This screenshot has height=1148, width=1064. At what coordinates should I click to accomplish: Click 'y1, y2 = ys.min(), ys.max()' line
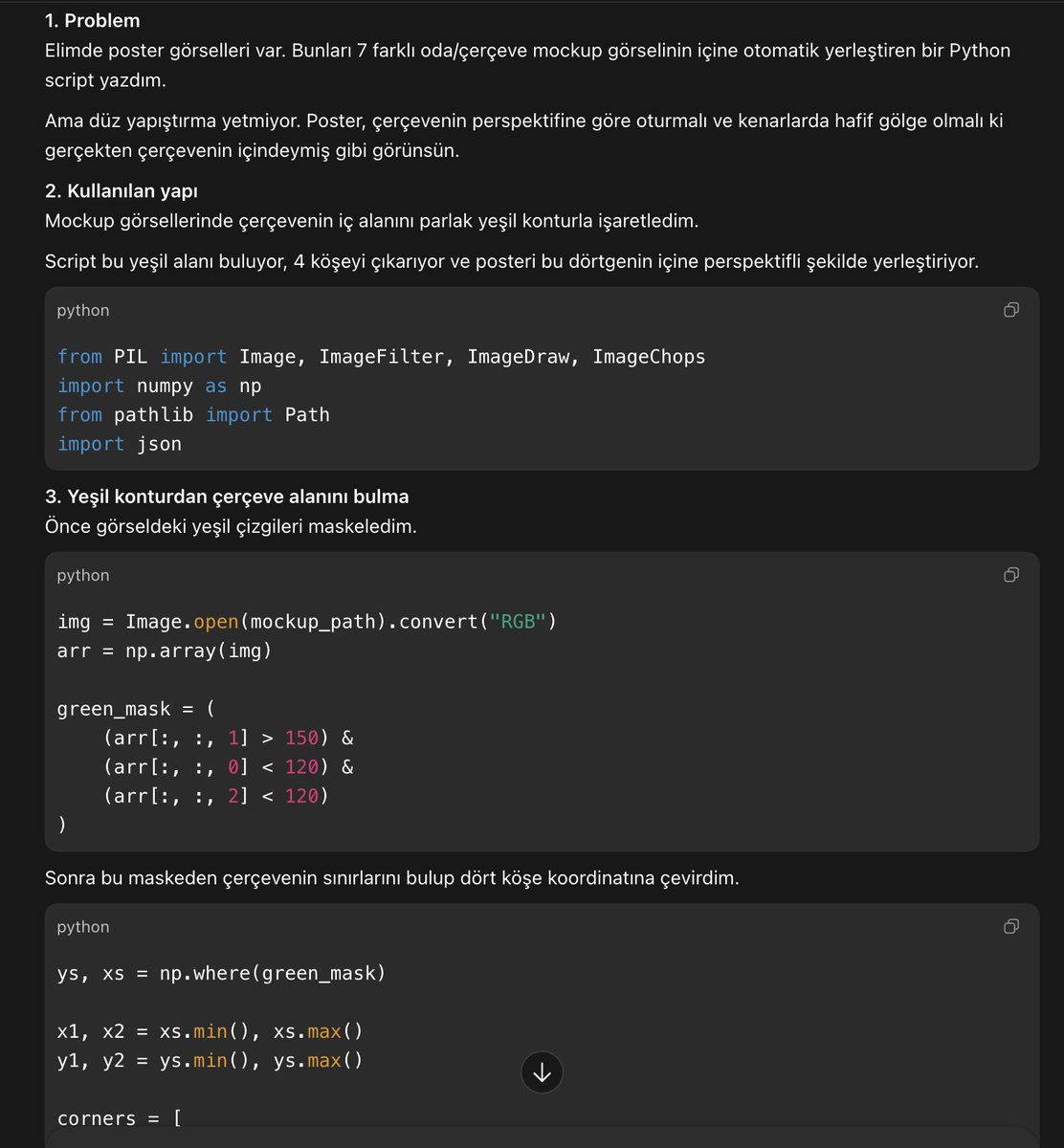210,1061
